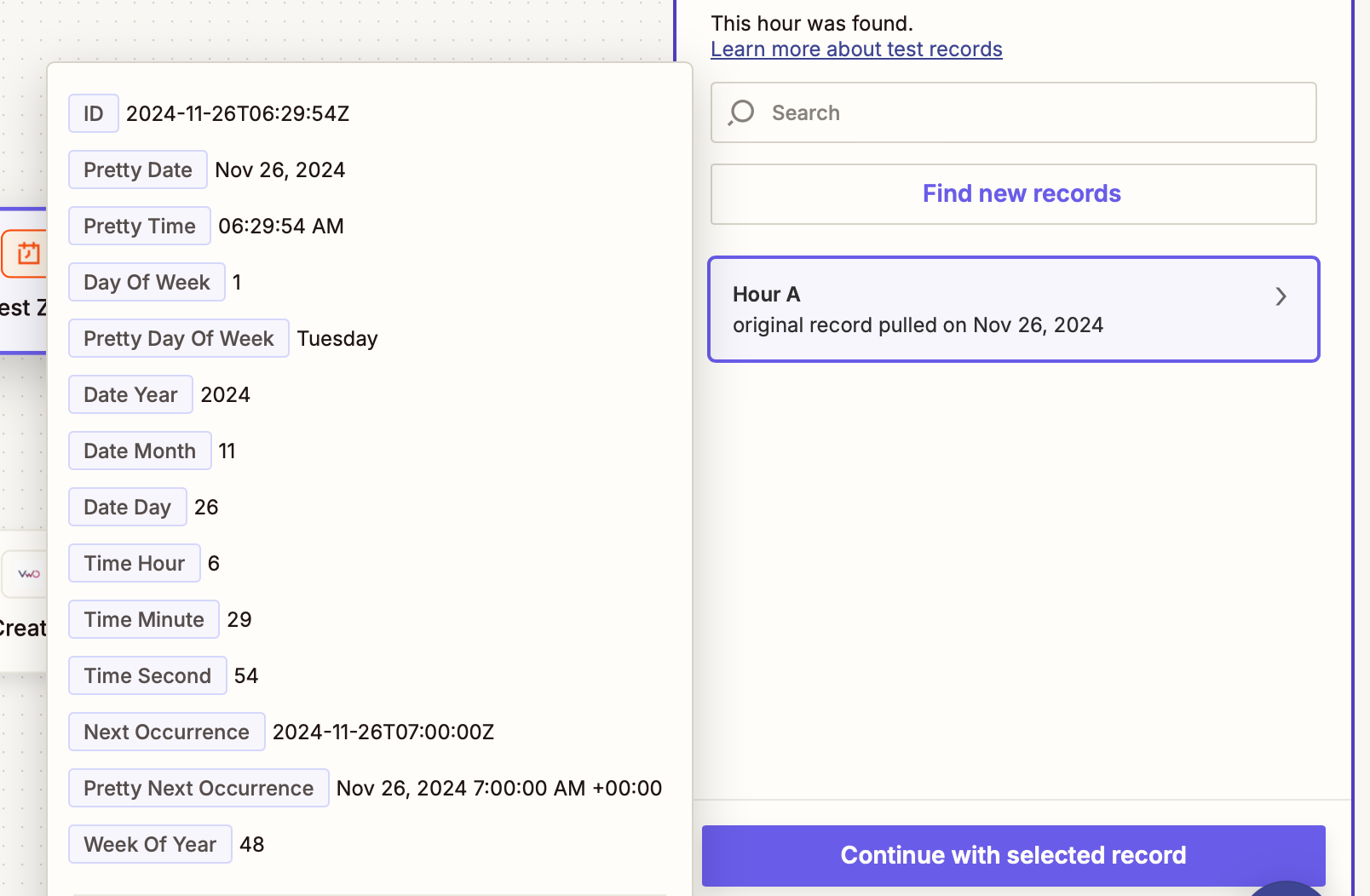1370x896 pixels.
Task: Click Find new records button
Action: tap(1014, 194)
